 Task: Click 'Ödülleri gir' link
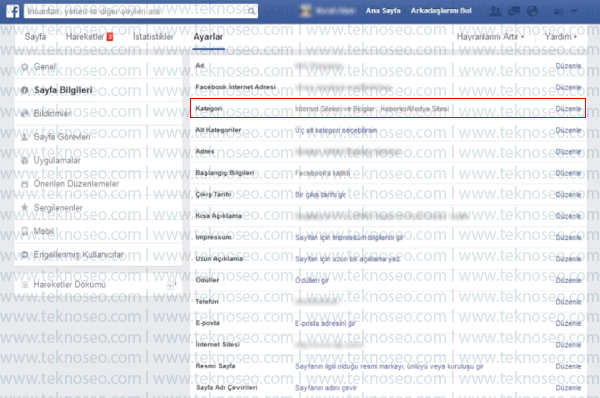[x=312, y=281]
